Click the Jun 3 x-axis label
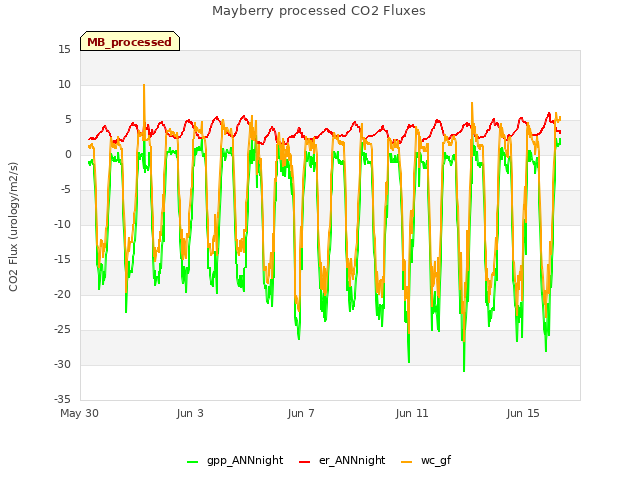The height and width of the screenshot is (480, 640). (190, 413)
